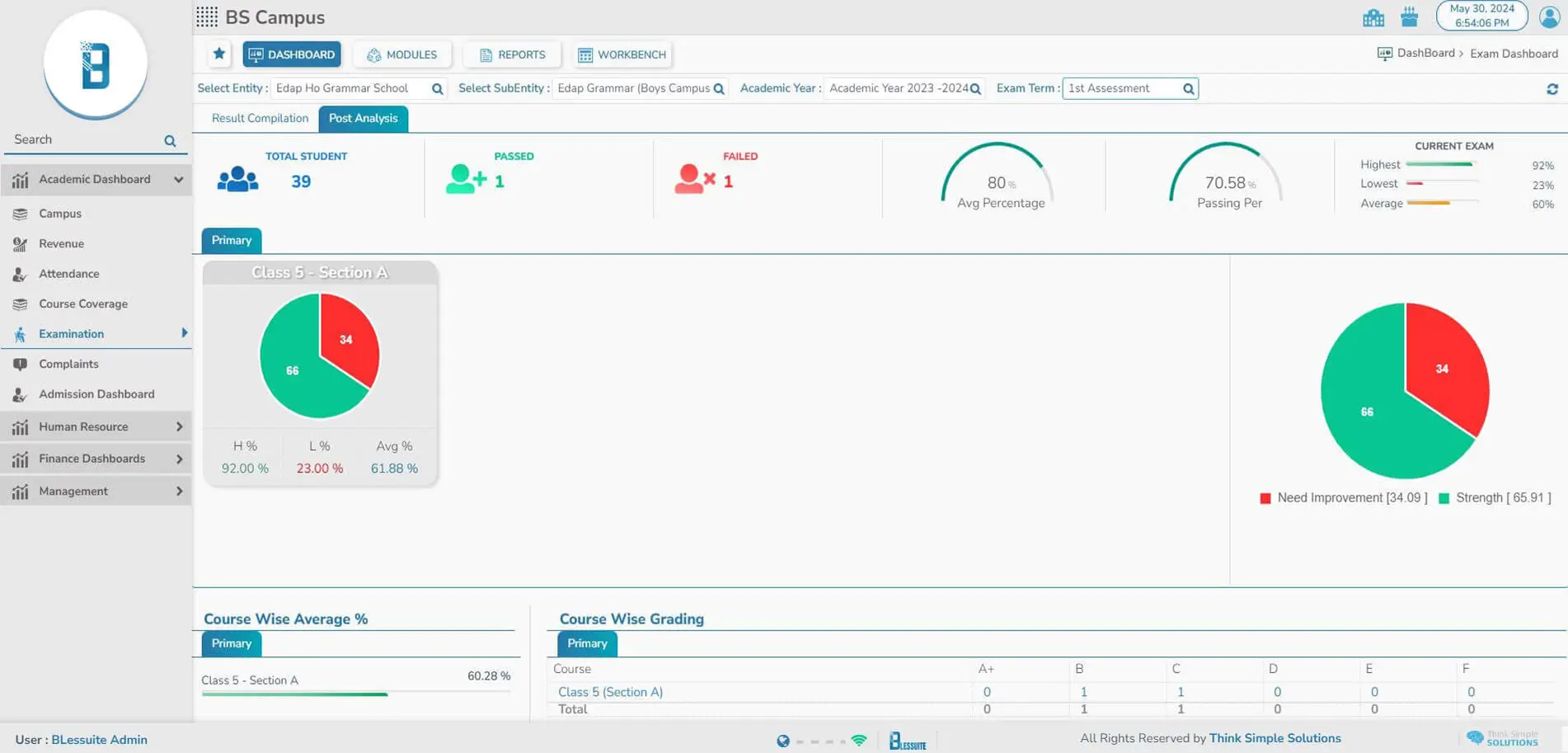Open the user profile avatar icon
The image size is (1568, 753).
pos(1549,16)
